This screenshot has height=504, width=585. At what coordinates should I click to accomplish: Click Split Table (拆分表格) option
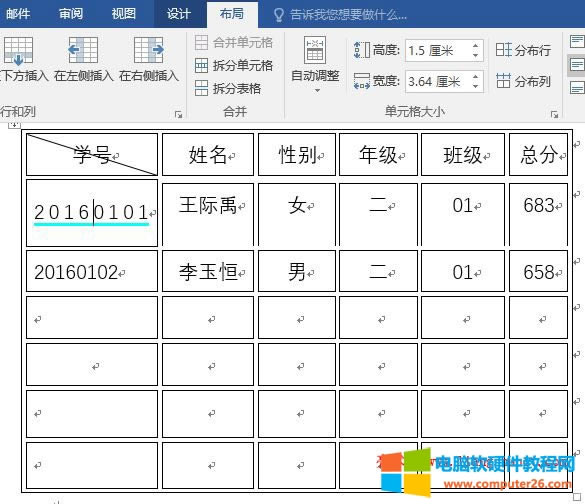228,88
